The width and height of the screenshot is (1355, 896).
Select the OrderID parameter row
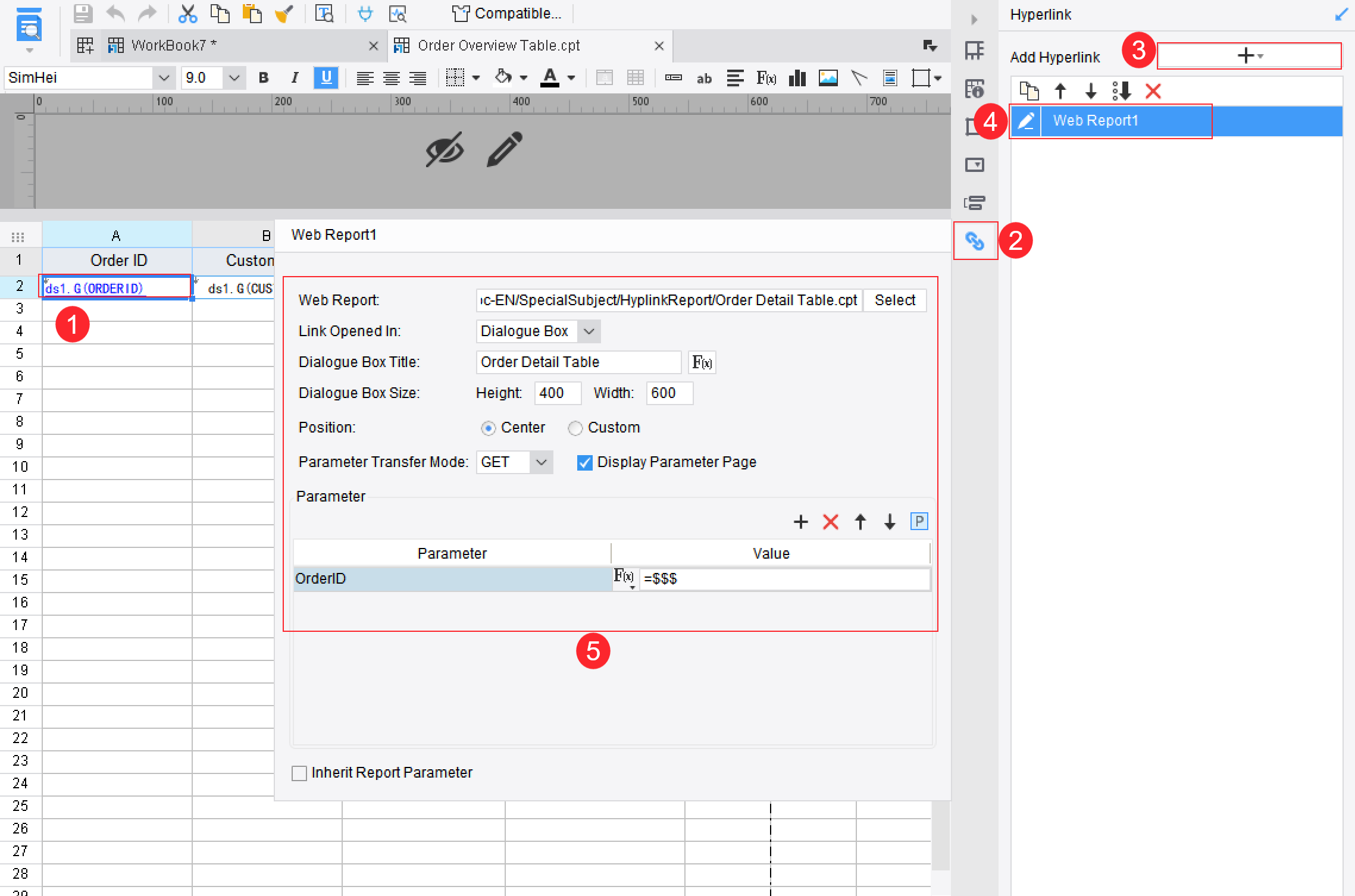(x=452, y=579)
